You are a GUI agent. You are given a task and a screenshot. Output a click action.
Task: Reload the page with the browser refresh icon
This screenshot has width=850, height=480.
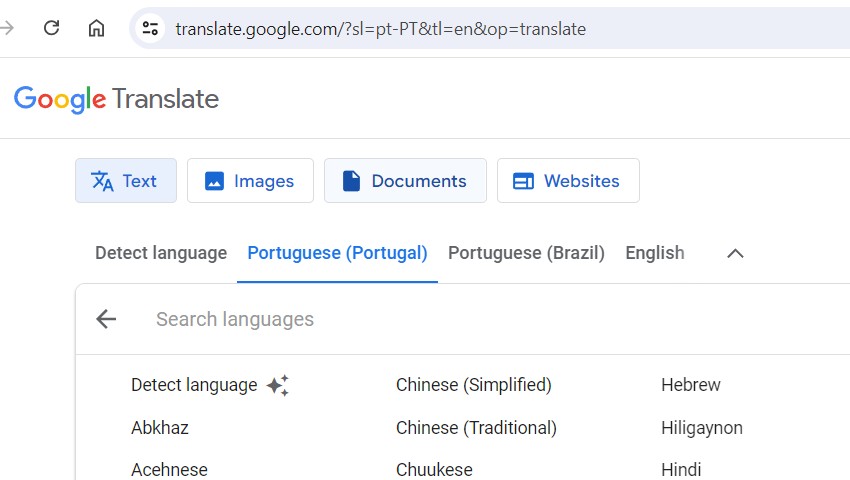pyautogui.click(x=51, y=28)
